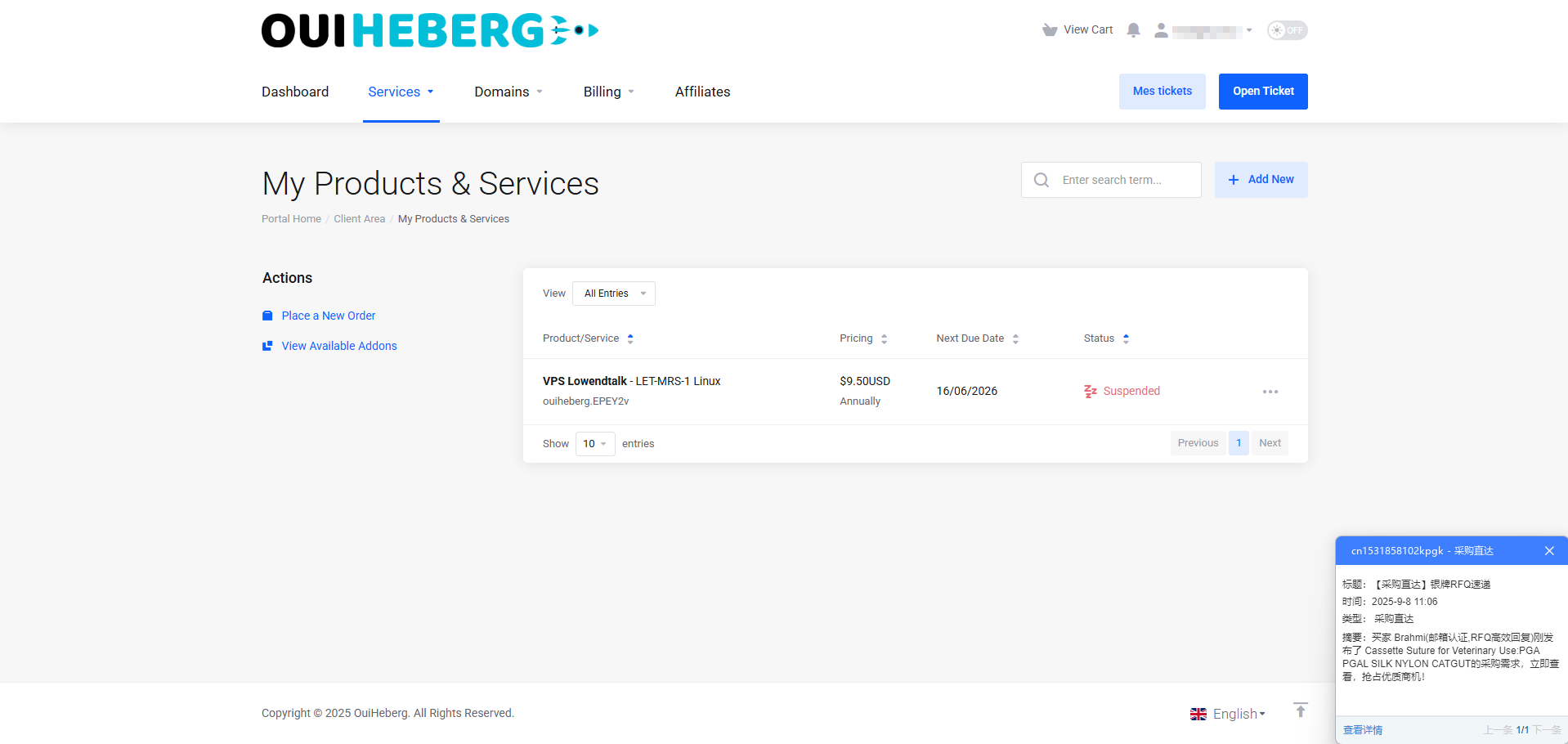Open the Affiliates page

coord(702,92)
